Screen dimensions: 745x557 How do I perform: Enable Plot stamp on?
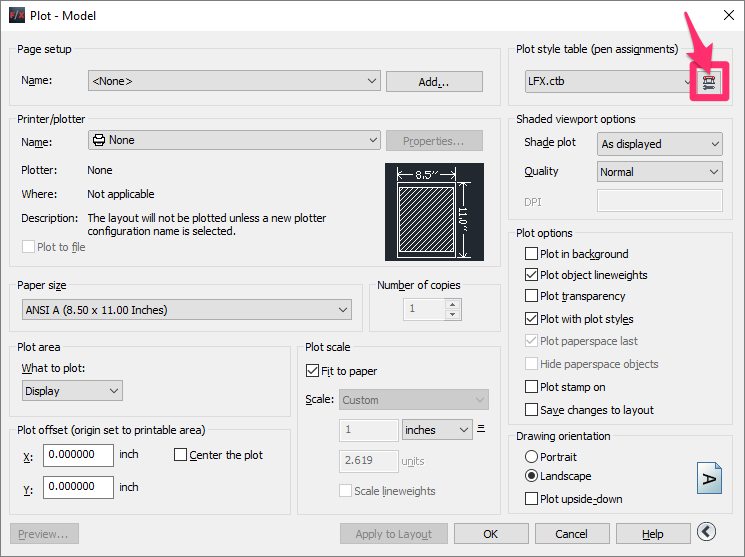click(x=531, y=386)
